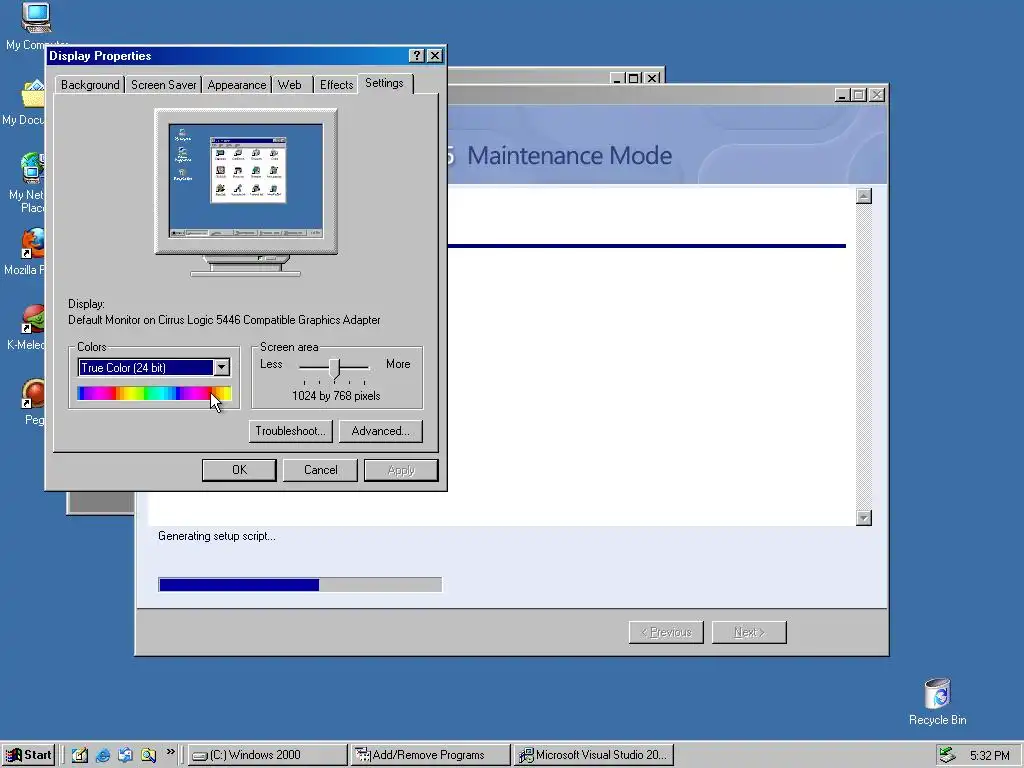This screenshot has width=1024, height=768.
Task: Click scroll up arrow in Maintenance Mode window
Action: pos(864,196)
